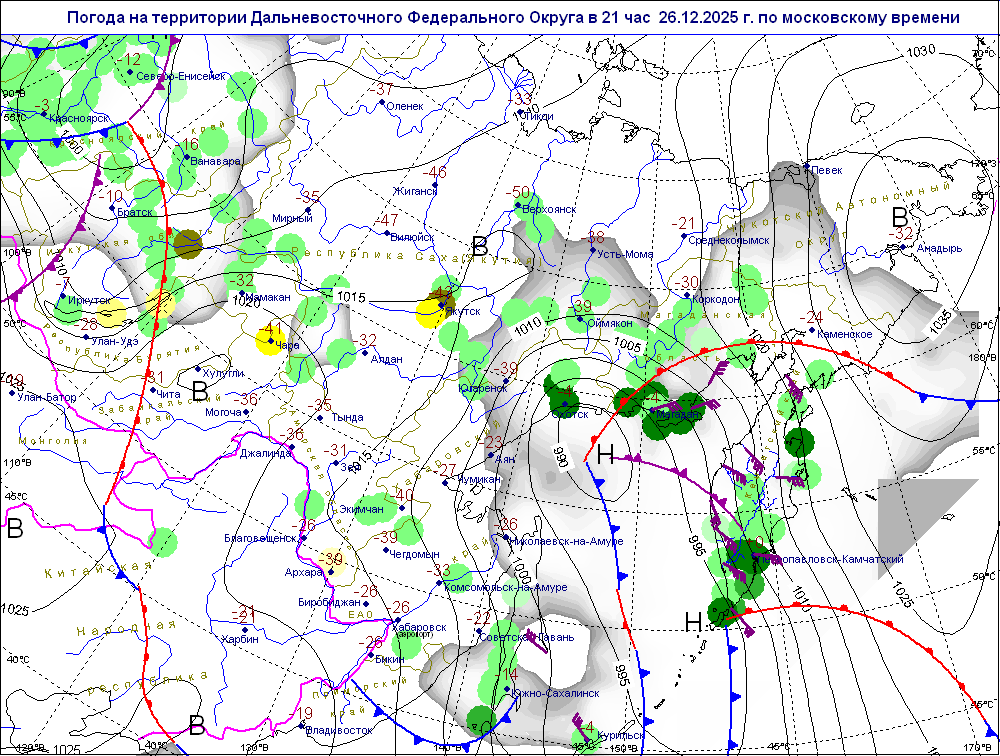This screenshot has width=1000, height=756.
Task: Select the yellow weather circle at Чара
Action: (268, 340)
